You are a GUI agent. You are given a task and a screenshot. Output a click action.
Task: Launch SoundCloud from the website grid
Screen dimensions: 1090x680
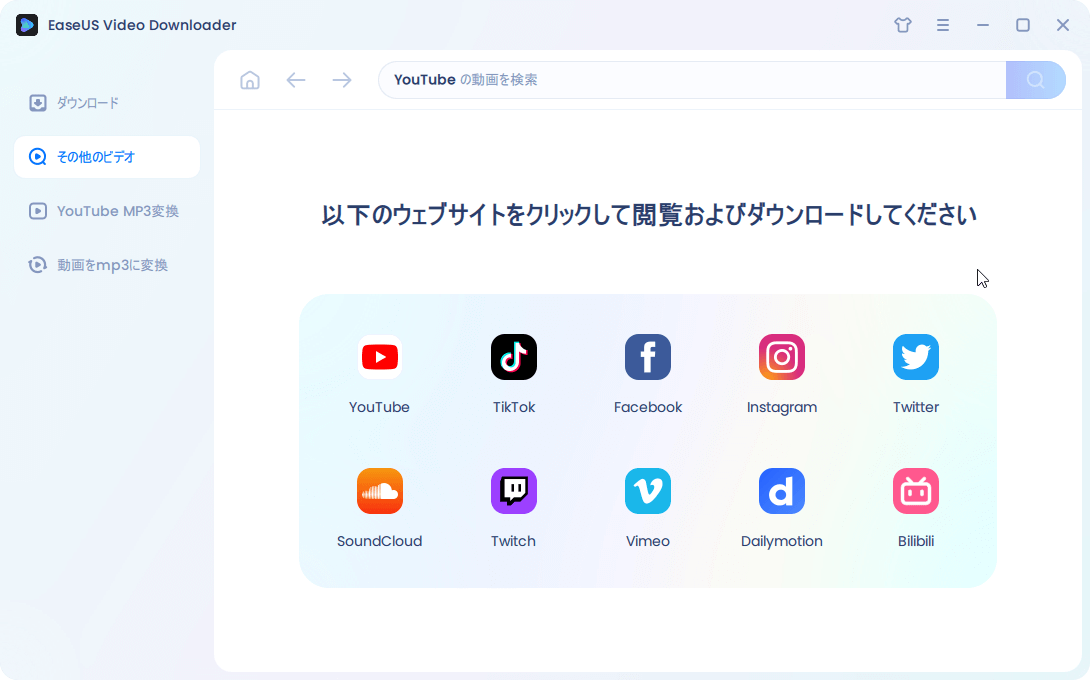click(x=379, y=491)
